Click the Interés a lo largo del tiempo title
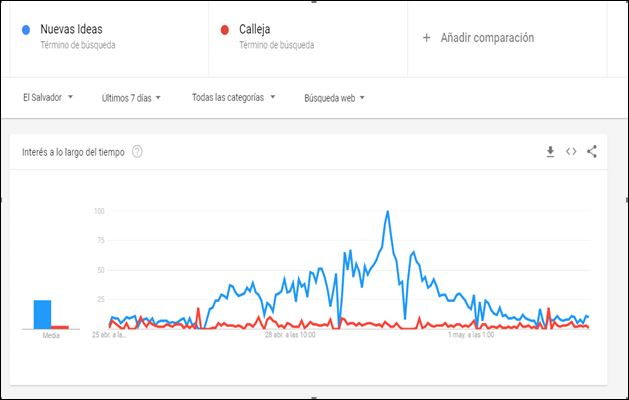The image size is (629, 400). click(x=73, y=152)
